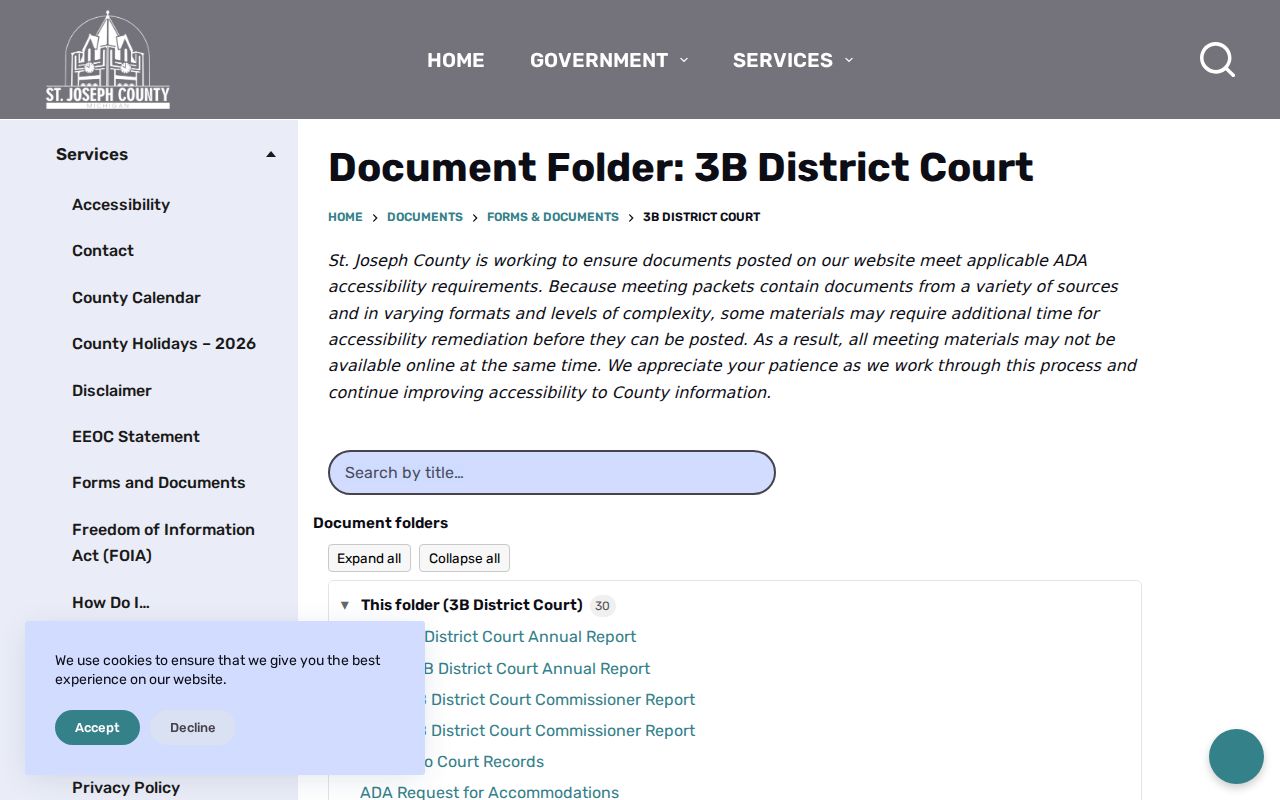Open Accessibility in the sidebar
1280x800 pixels.
tap(121, 205)
